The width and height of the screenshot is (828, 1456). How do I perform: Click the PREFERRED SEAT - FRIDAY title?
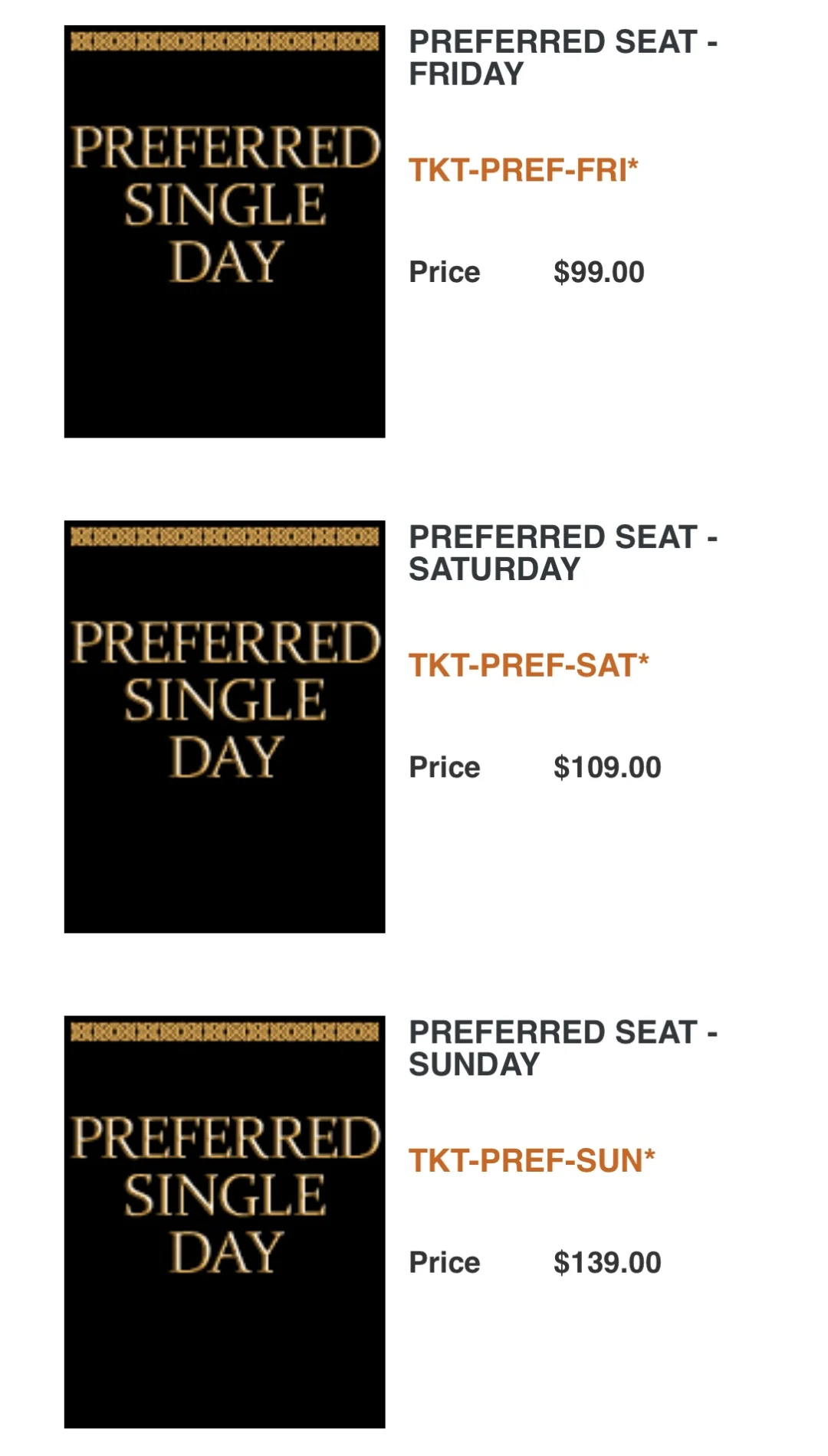(x=563, y=57)
